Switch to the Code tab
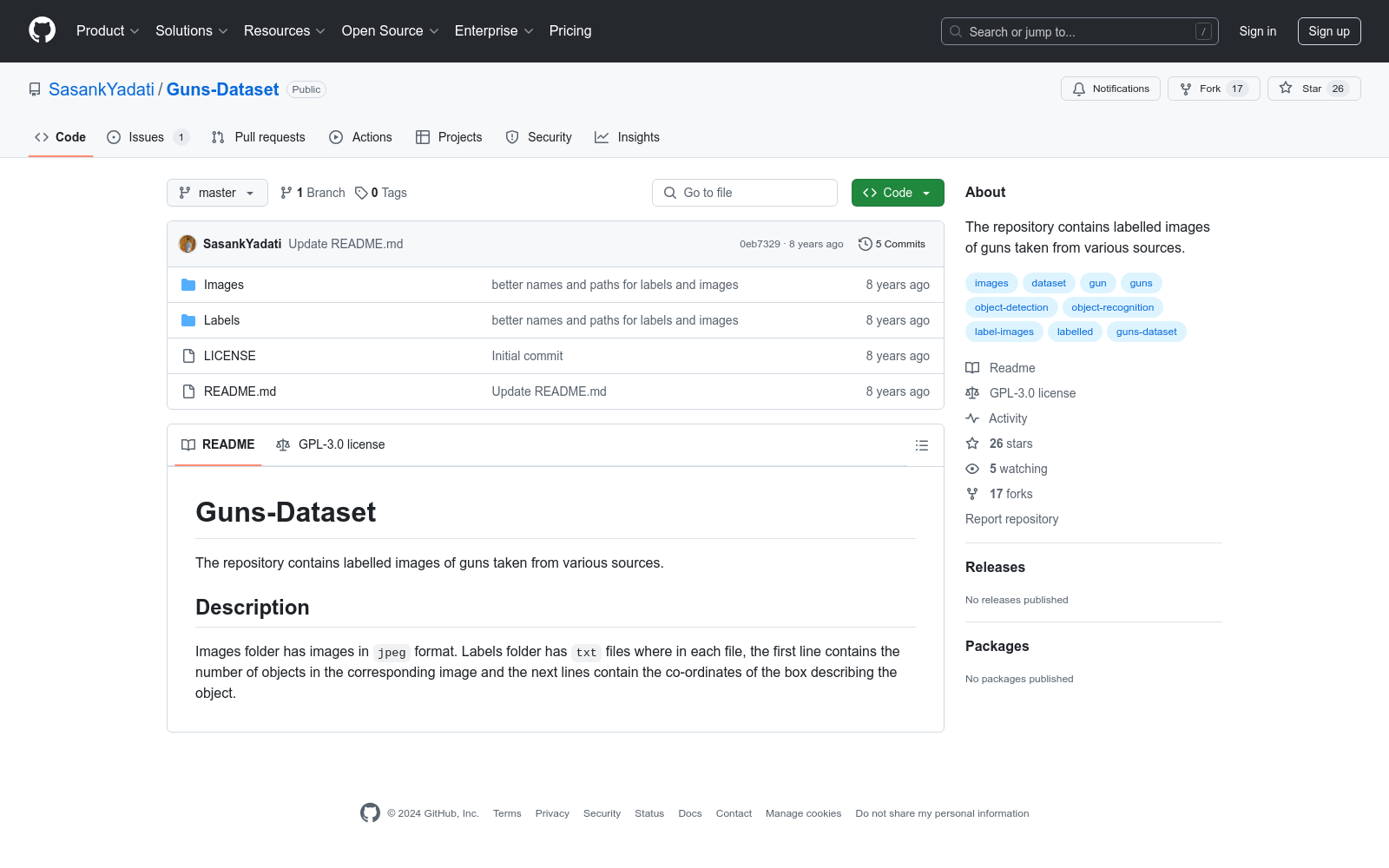Viewport: 1389px width, 868px height. pos(61,137)
